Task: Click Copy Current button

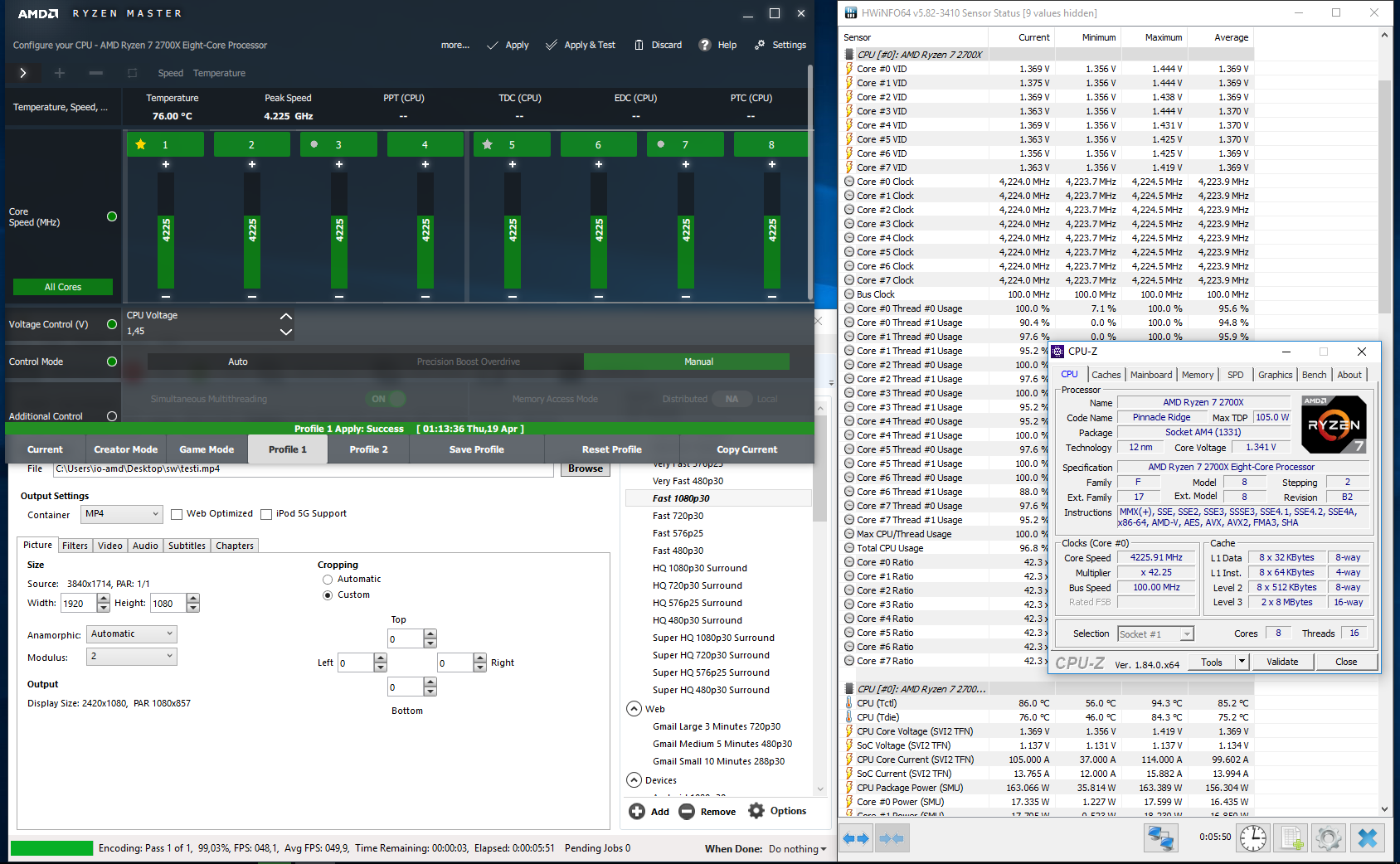Action: coord(747,449)
